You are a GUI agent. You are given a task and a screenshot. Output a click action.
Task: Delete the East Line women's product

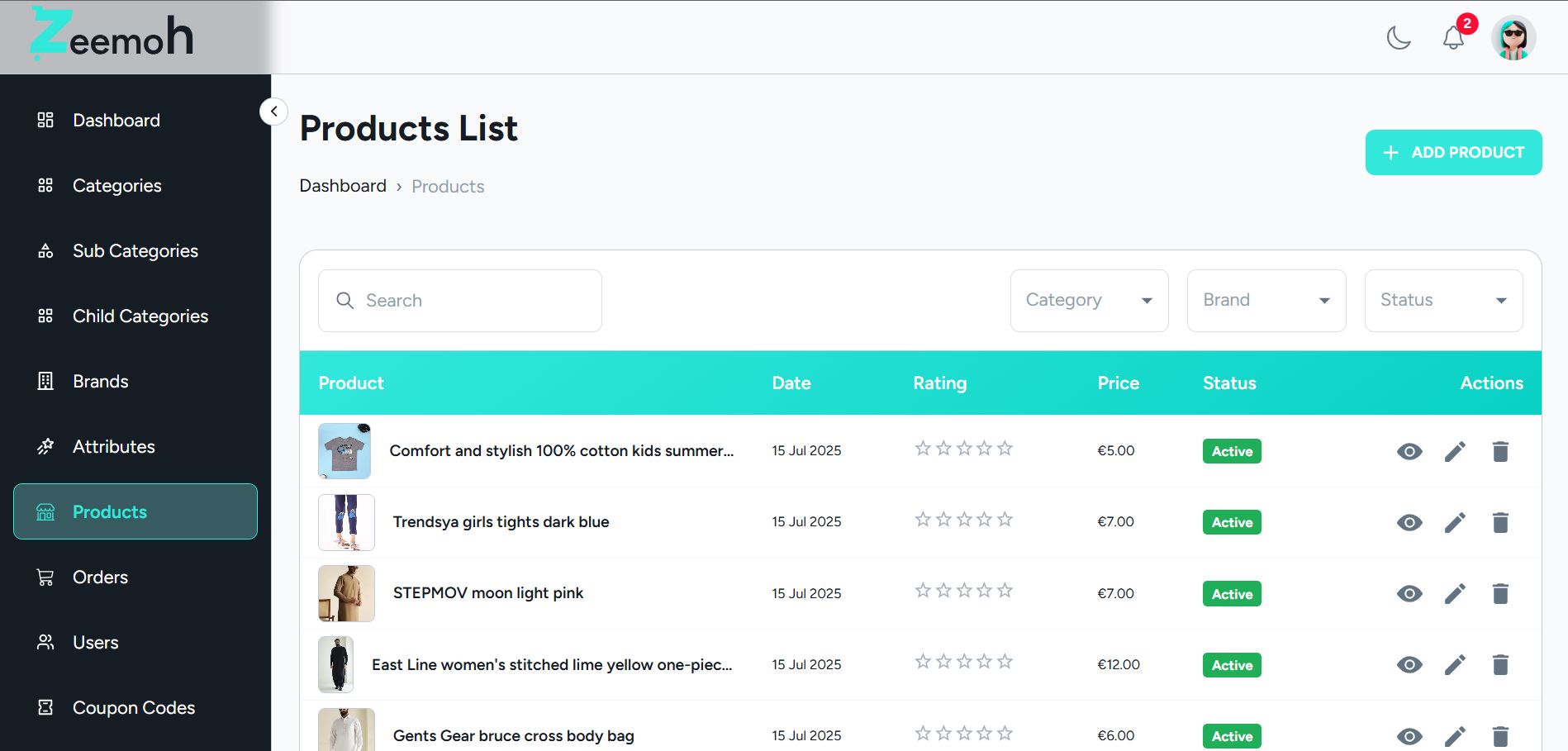[x=1500, y=665]
